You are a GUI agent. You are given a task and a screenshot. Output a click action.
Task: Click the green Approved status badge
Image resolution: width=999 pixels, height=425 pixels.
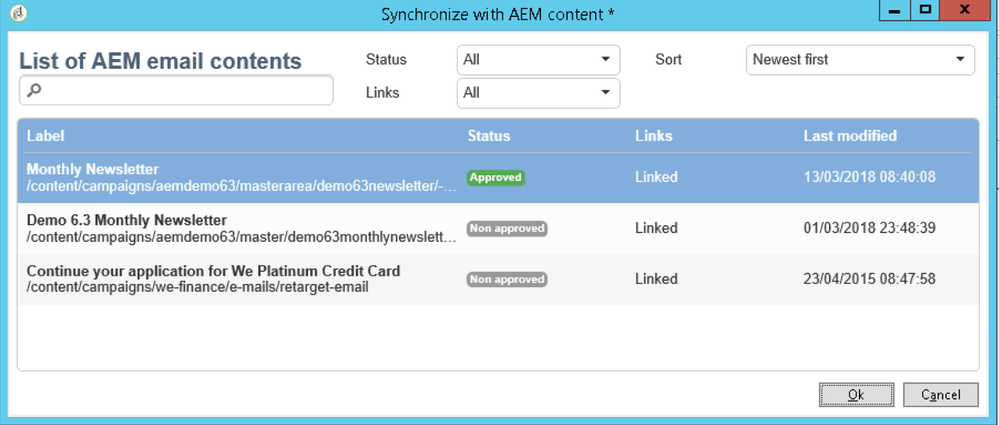pos(496,178)
